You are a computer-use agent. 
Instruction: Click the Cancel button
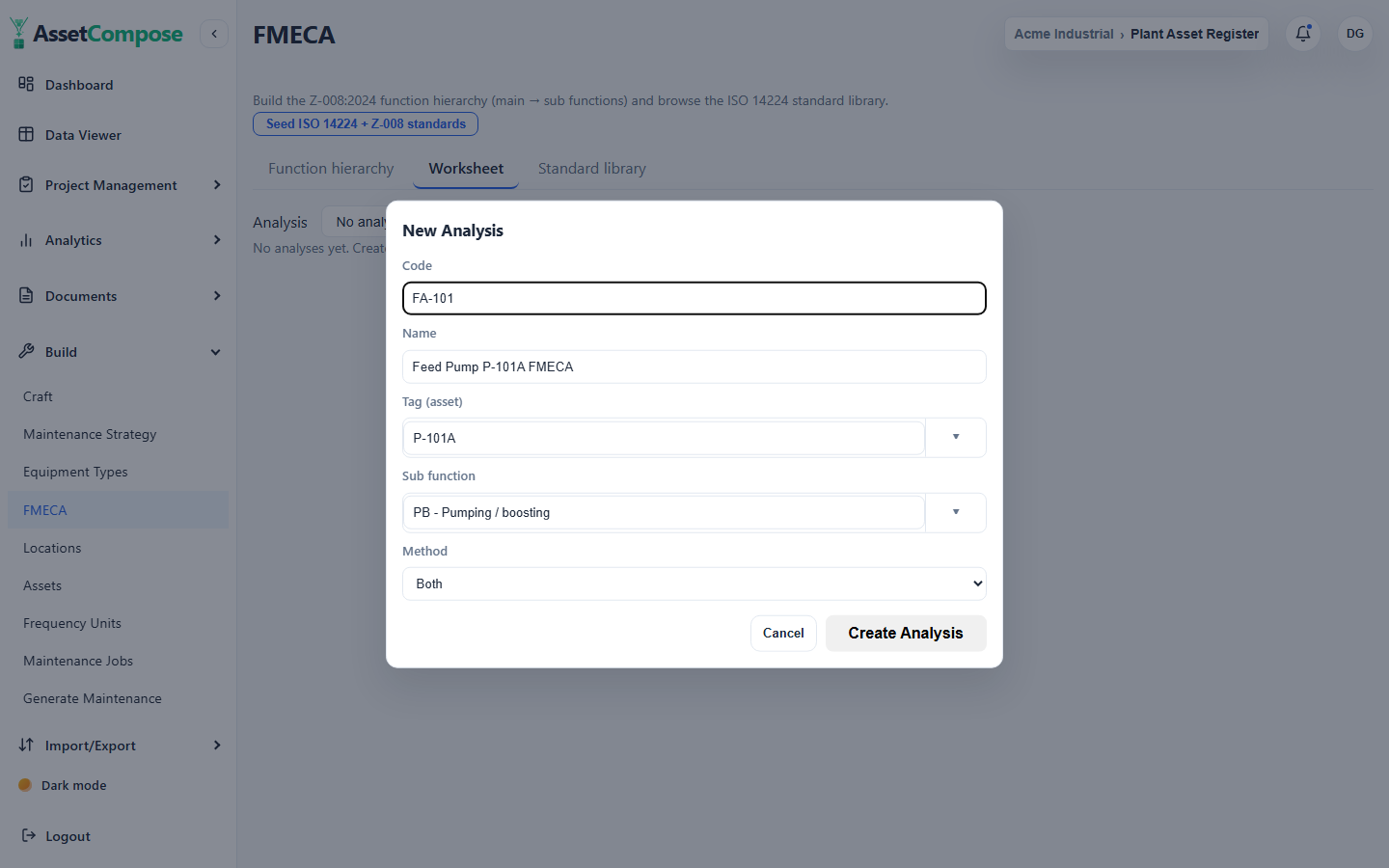(x=783, y=633)
